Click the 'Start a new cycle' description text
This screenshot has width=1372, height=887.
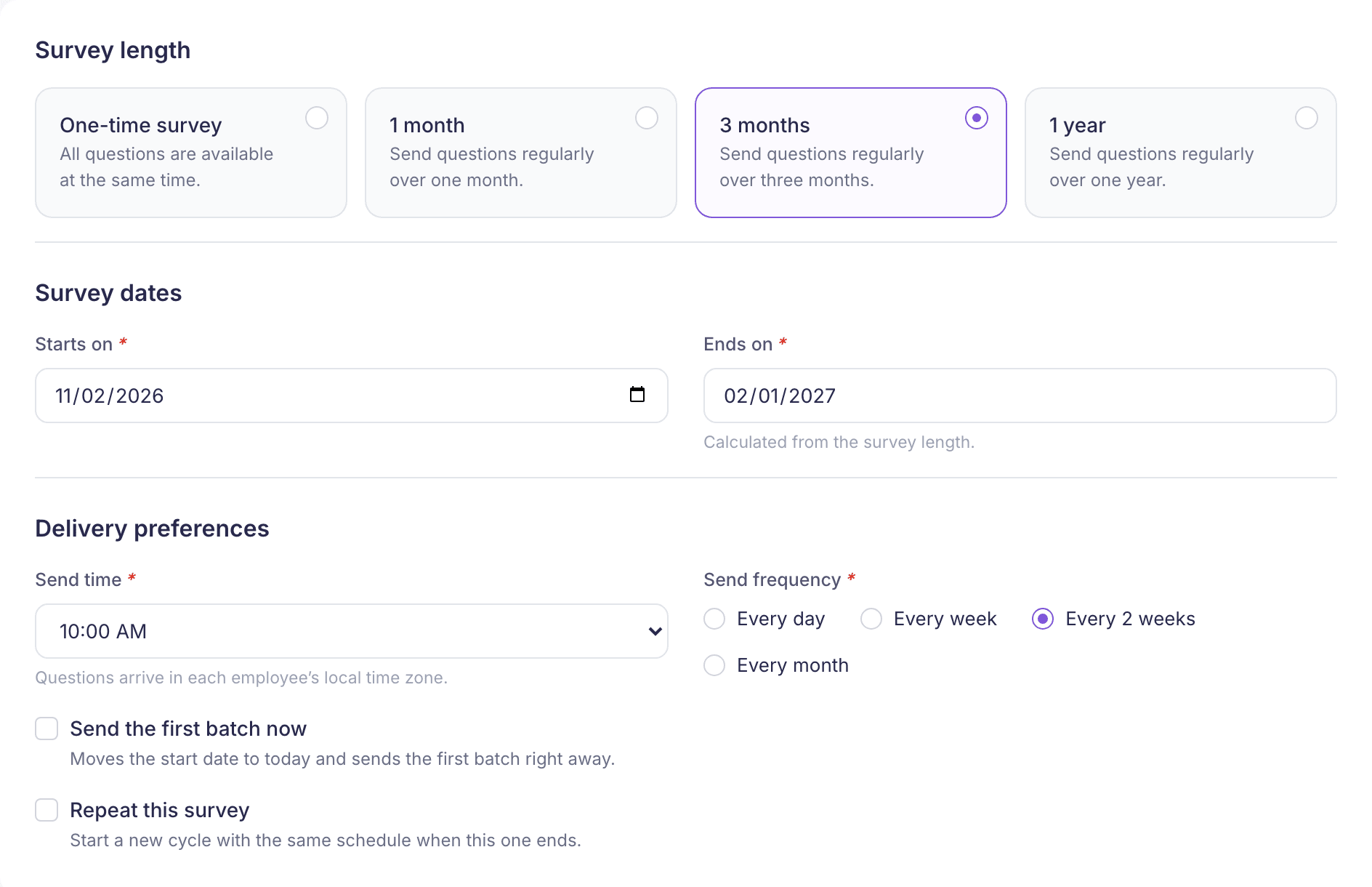pos(326,840)
